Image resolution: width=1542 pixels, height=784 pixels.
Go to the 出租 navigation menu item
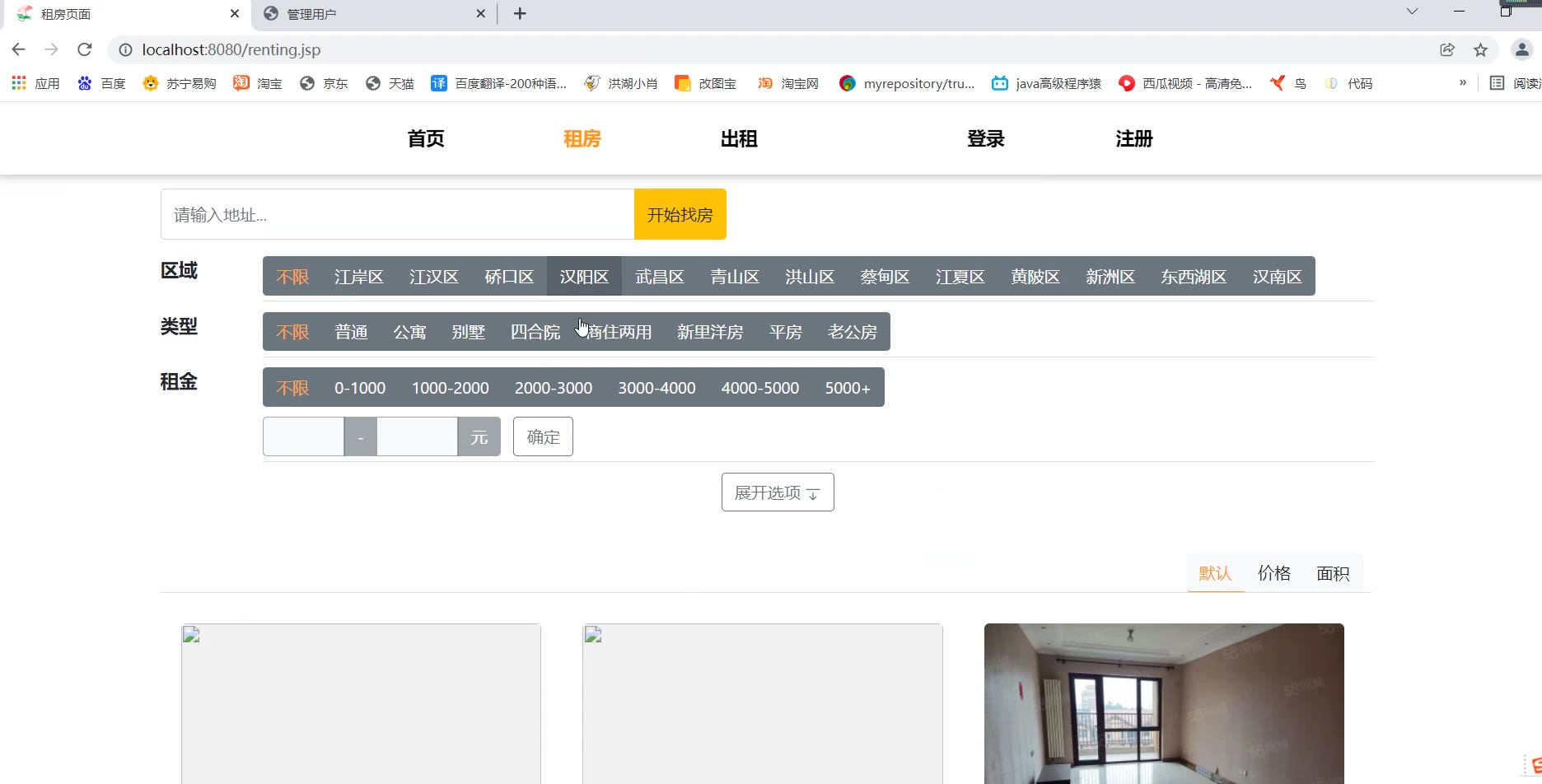(x=738, y=139)
